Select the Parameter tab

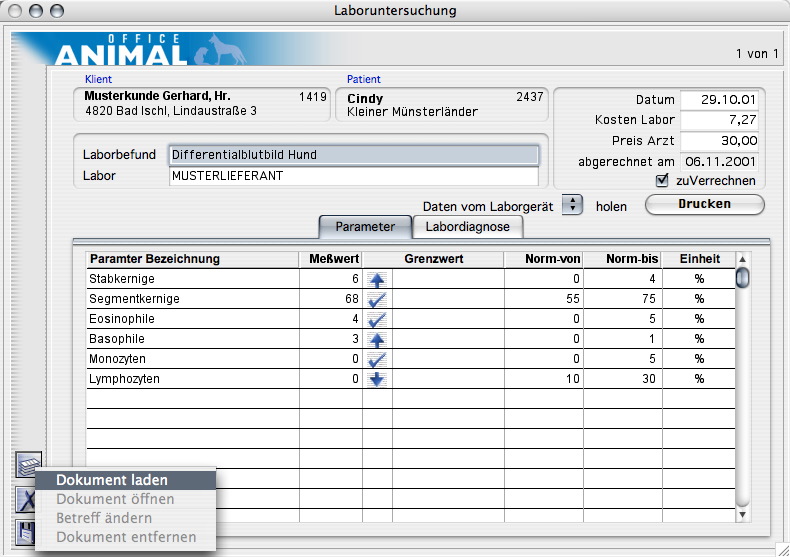pos(364,227)
